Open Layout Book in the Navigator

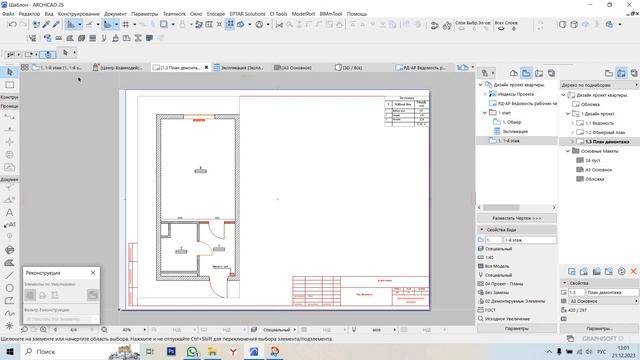539,73
